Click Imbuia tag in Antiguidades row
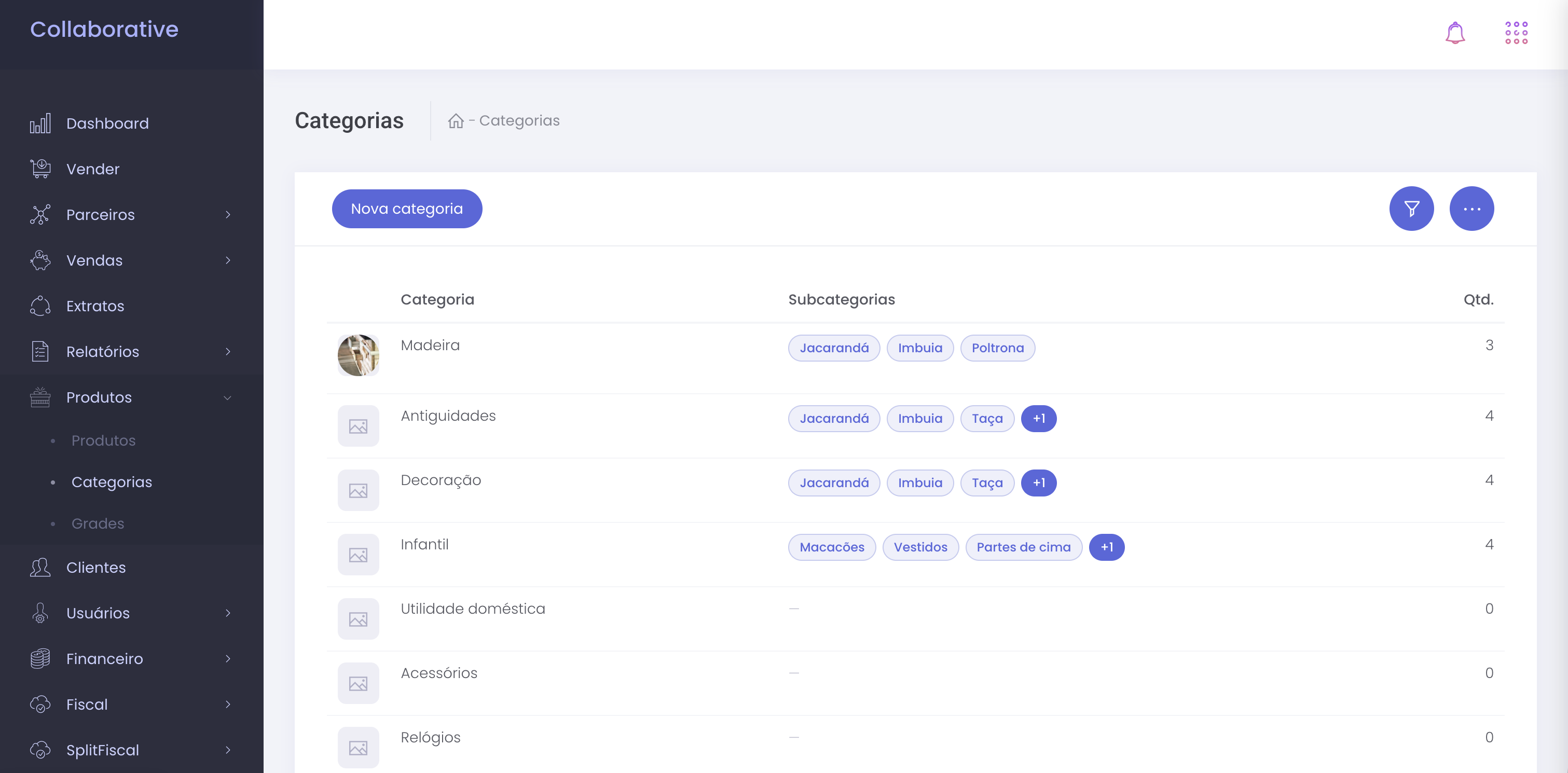 [x=920, y=419]
